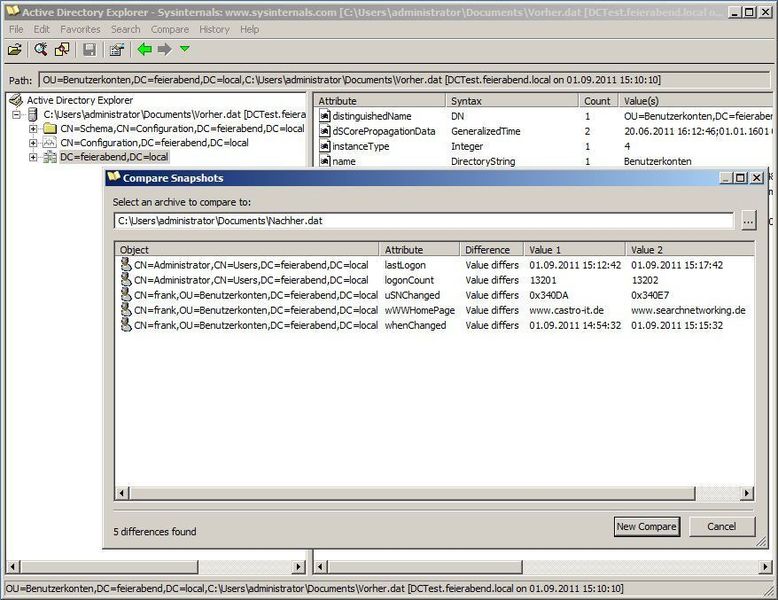Open the History menu

click(214, 29)
